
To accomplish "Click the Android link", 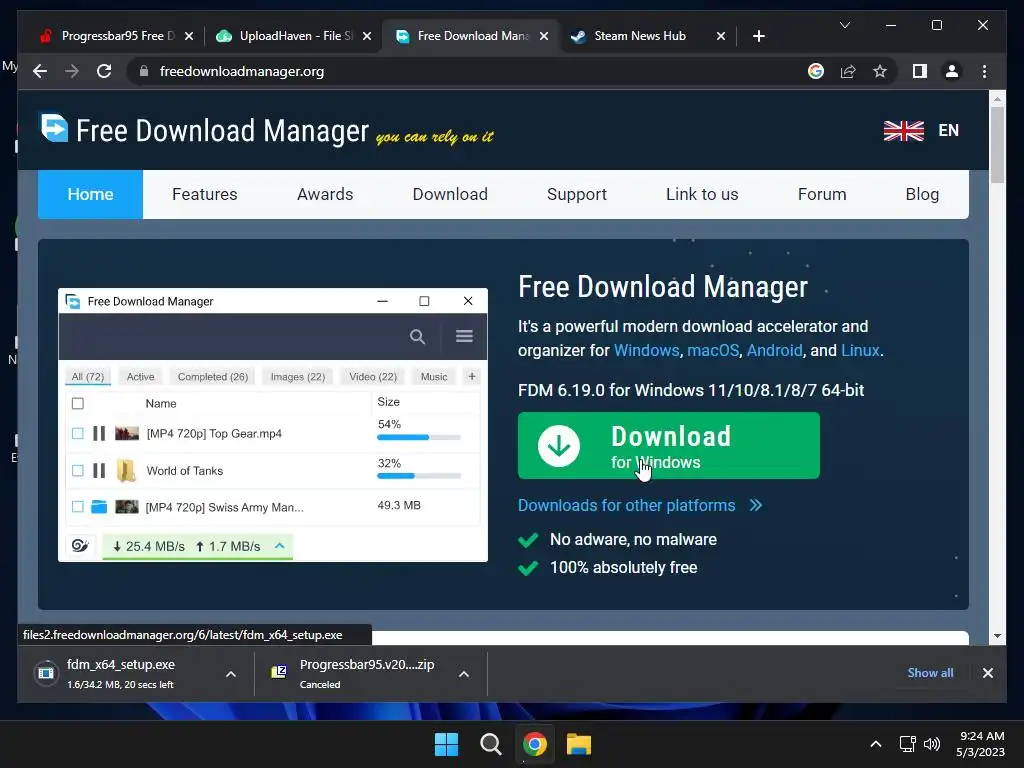I will (774, 350).
